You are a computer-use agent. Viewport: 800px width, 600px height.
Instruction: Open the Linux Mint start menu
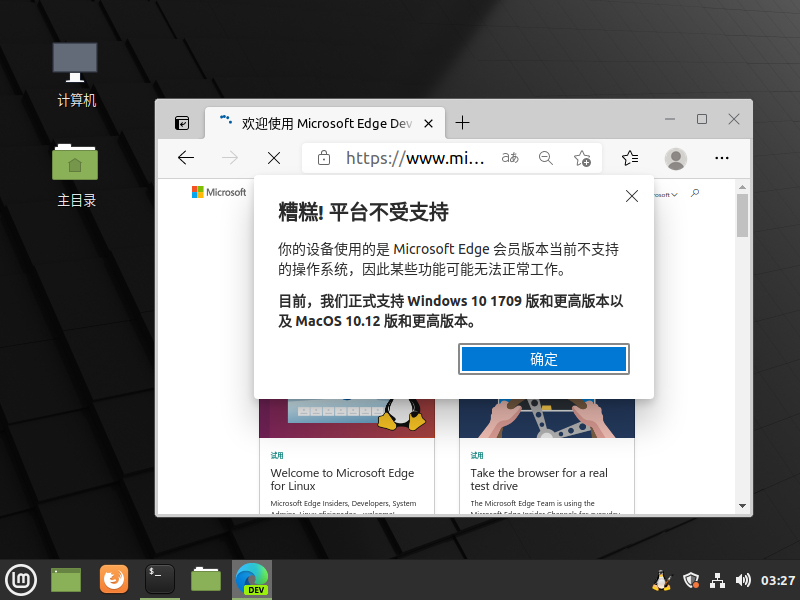click(x=21, y=580)
